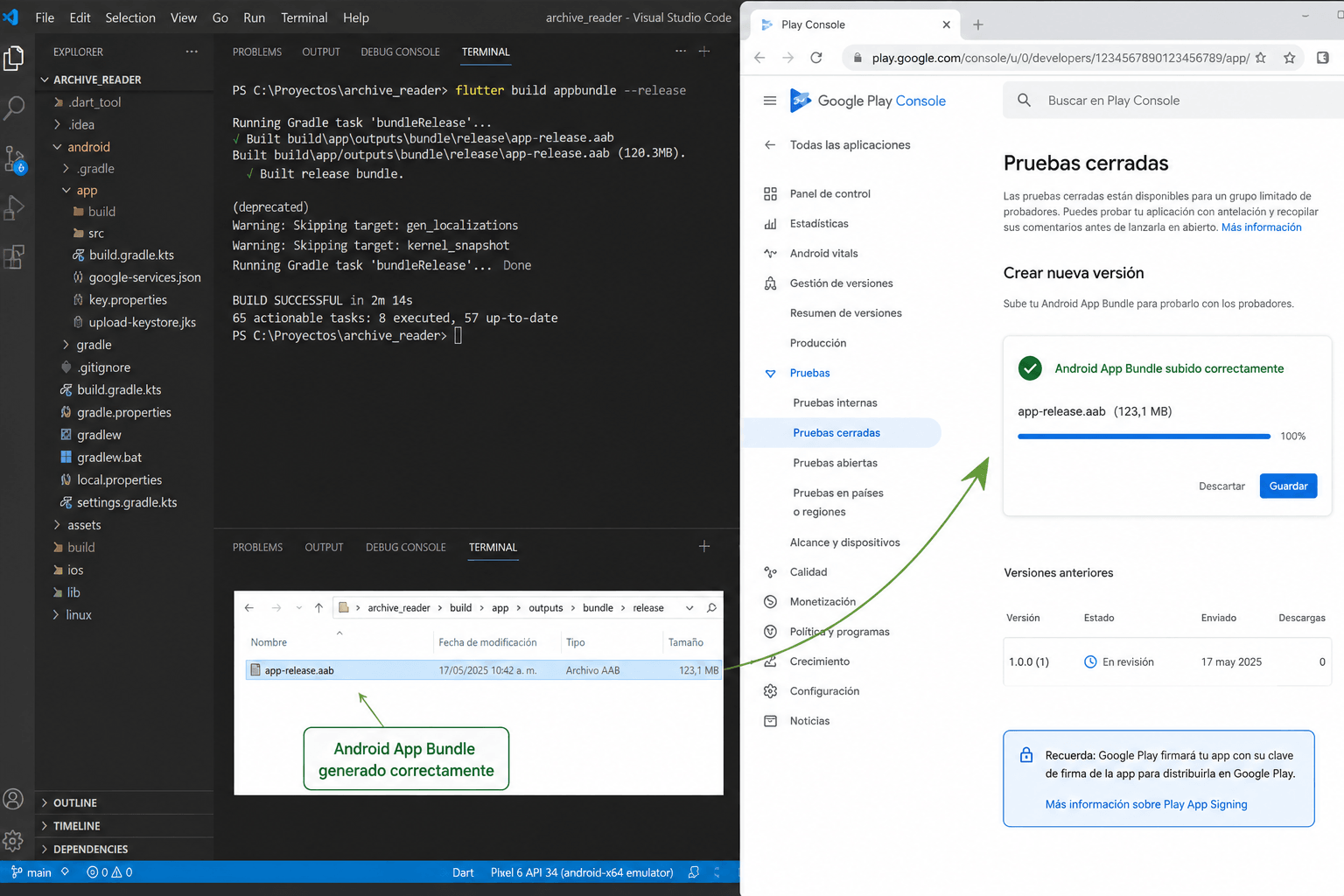Open Google Play Console hamburger menu
This screenshot has width=1344, height=896.
(x=770, y=101)
